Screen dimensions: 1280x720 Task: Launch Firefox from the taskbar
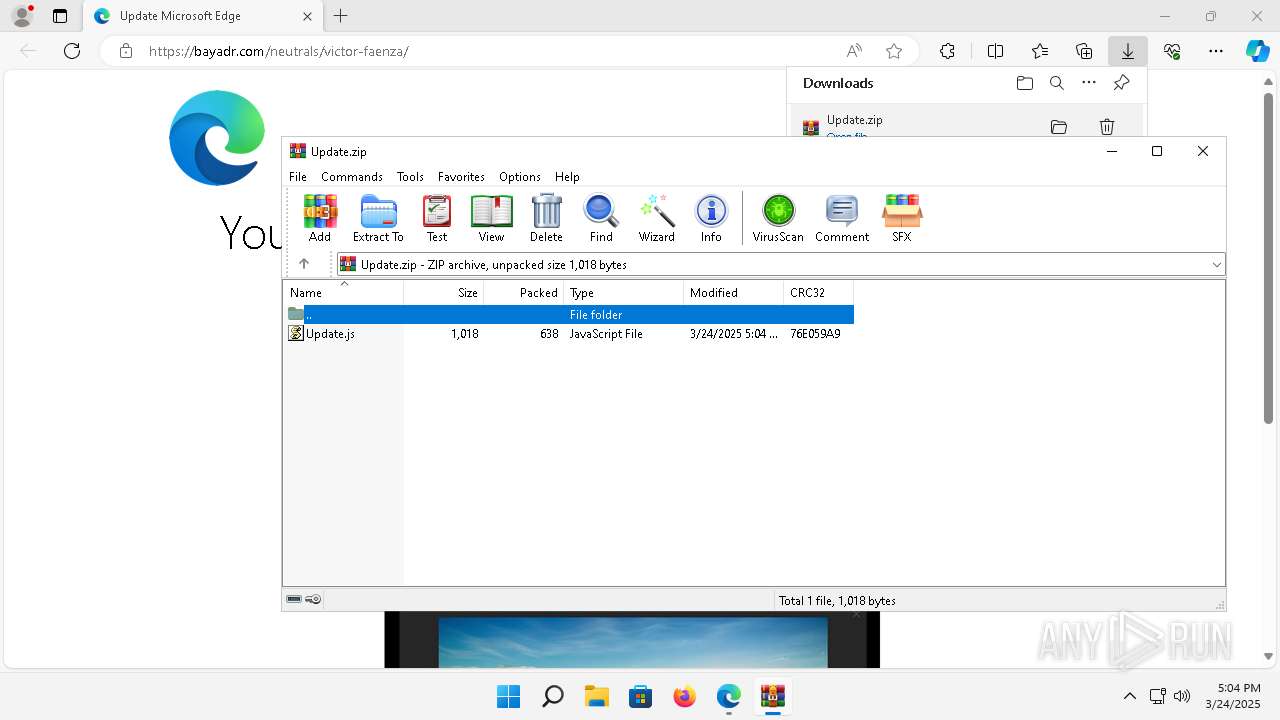coord(684,696)
